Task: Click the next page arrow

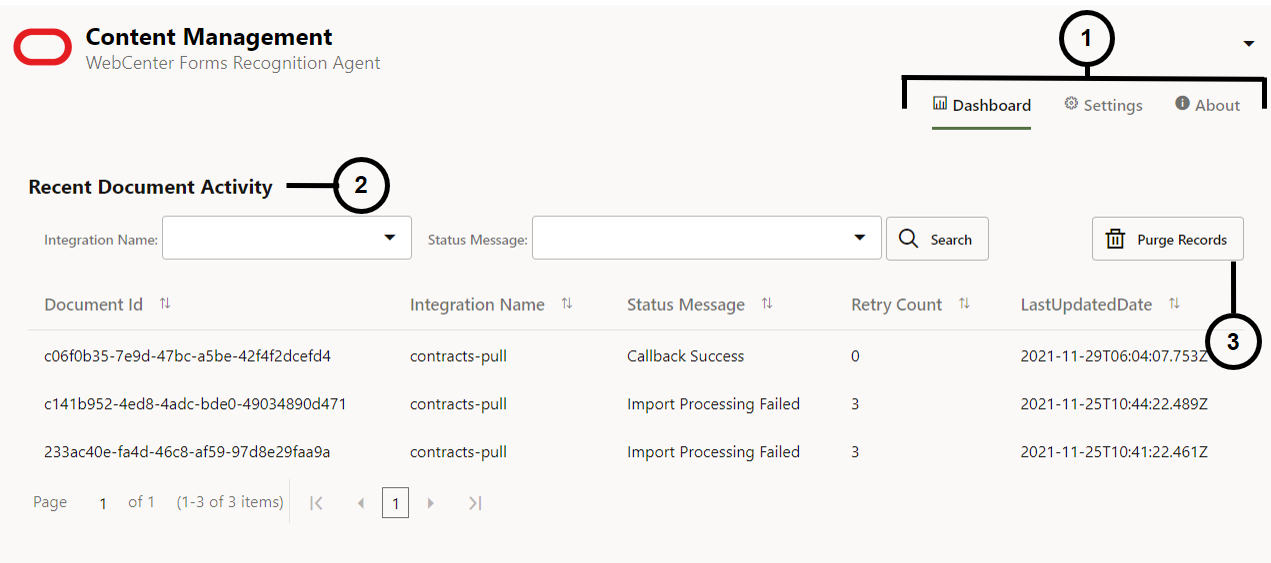Action: 431,503
